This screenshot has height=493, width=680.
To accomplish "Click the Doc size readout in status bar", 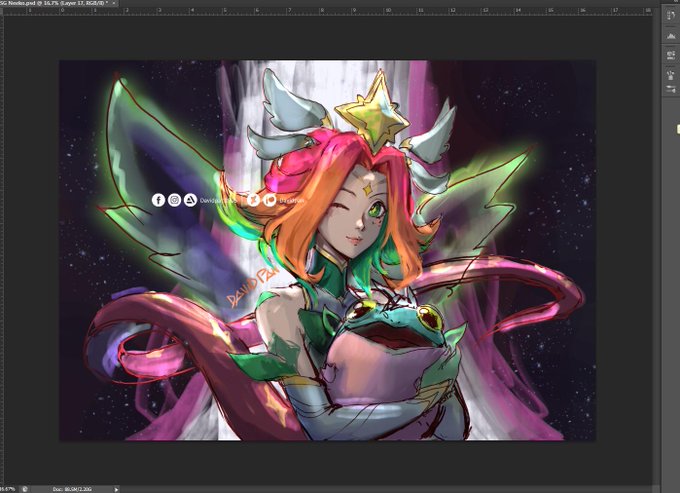I will point(72,489).
